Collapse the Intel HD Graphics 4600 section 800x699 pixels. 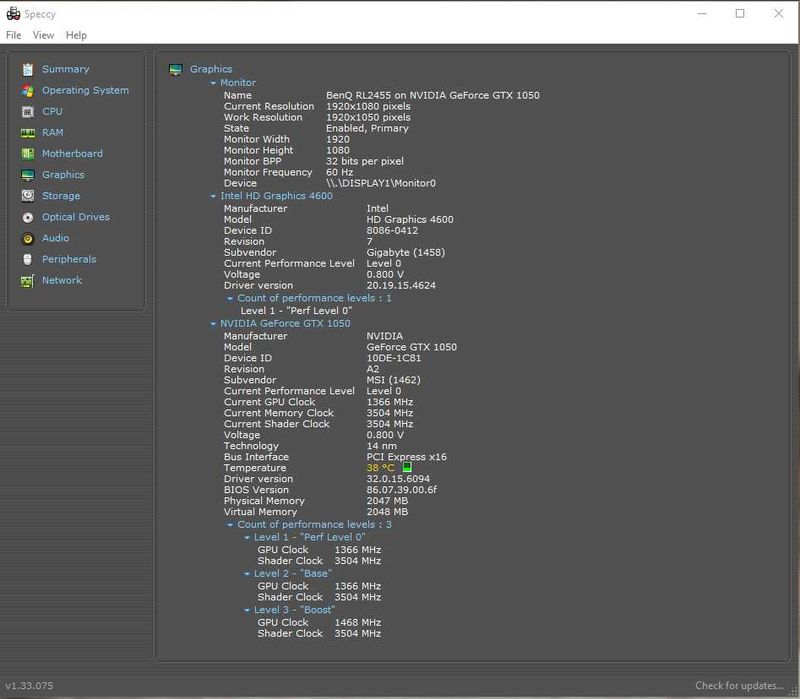pyautogui.click(x=213, y=196)
